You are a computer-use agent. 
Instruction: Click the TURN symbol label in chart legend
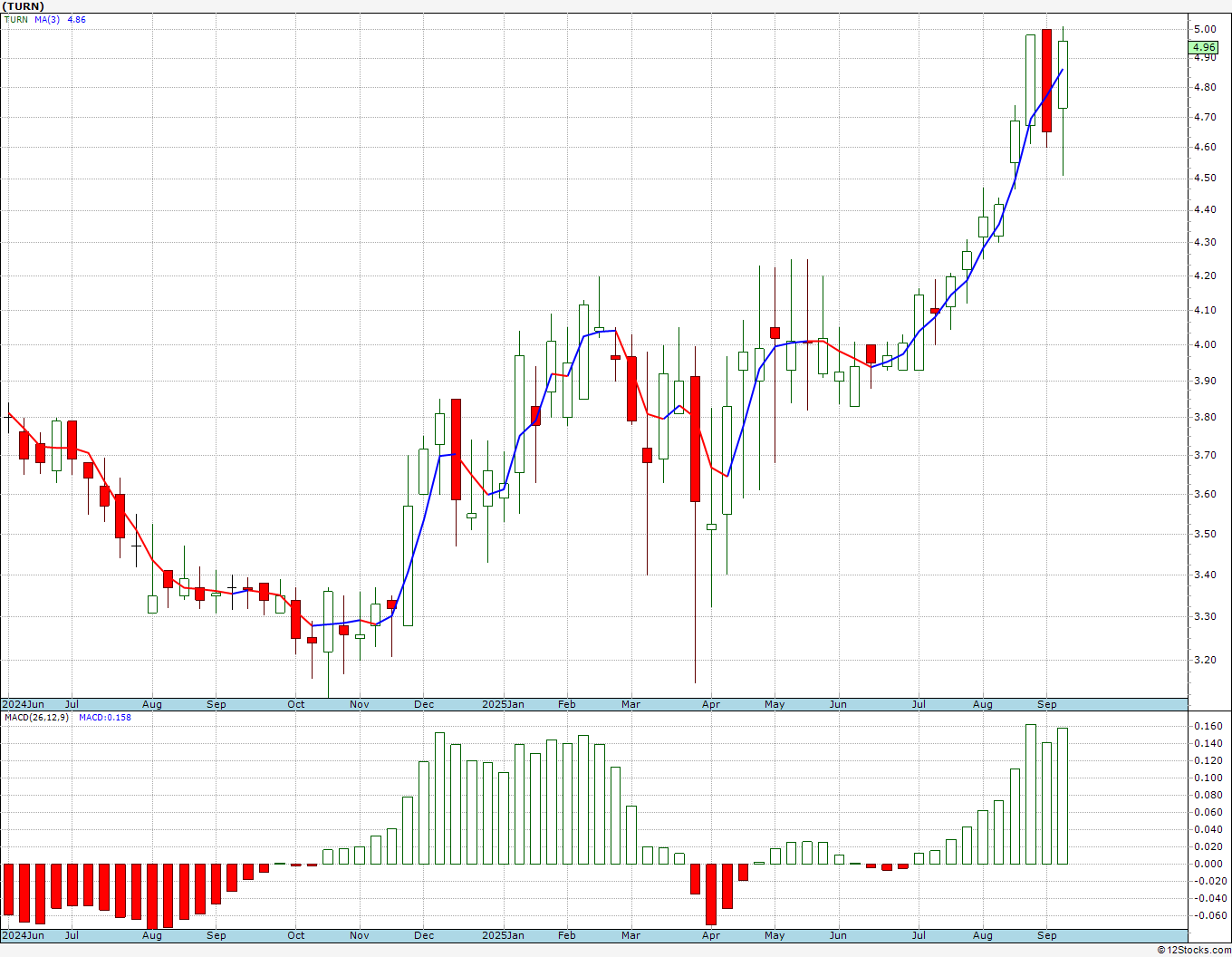pos(16,19)
